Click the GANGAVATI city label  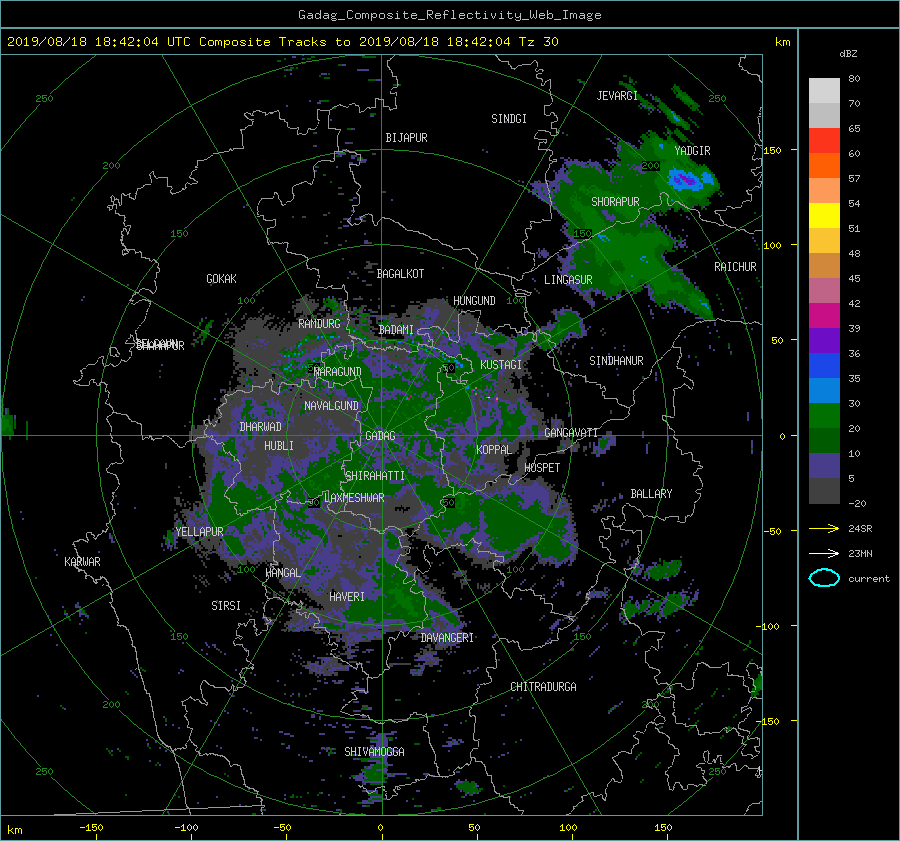click(x=571, y=433)
